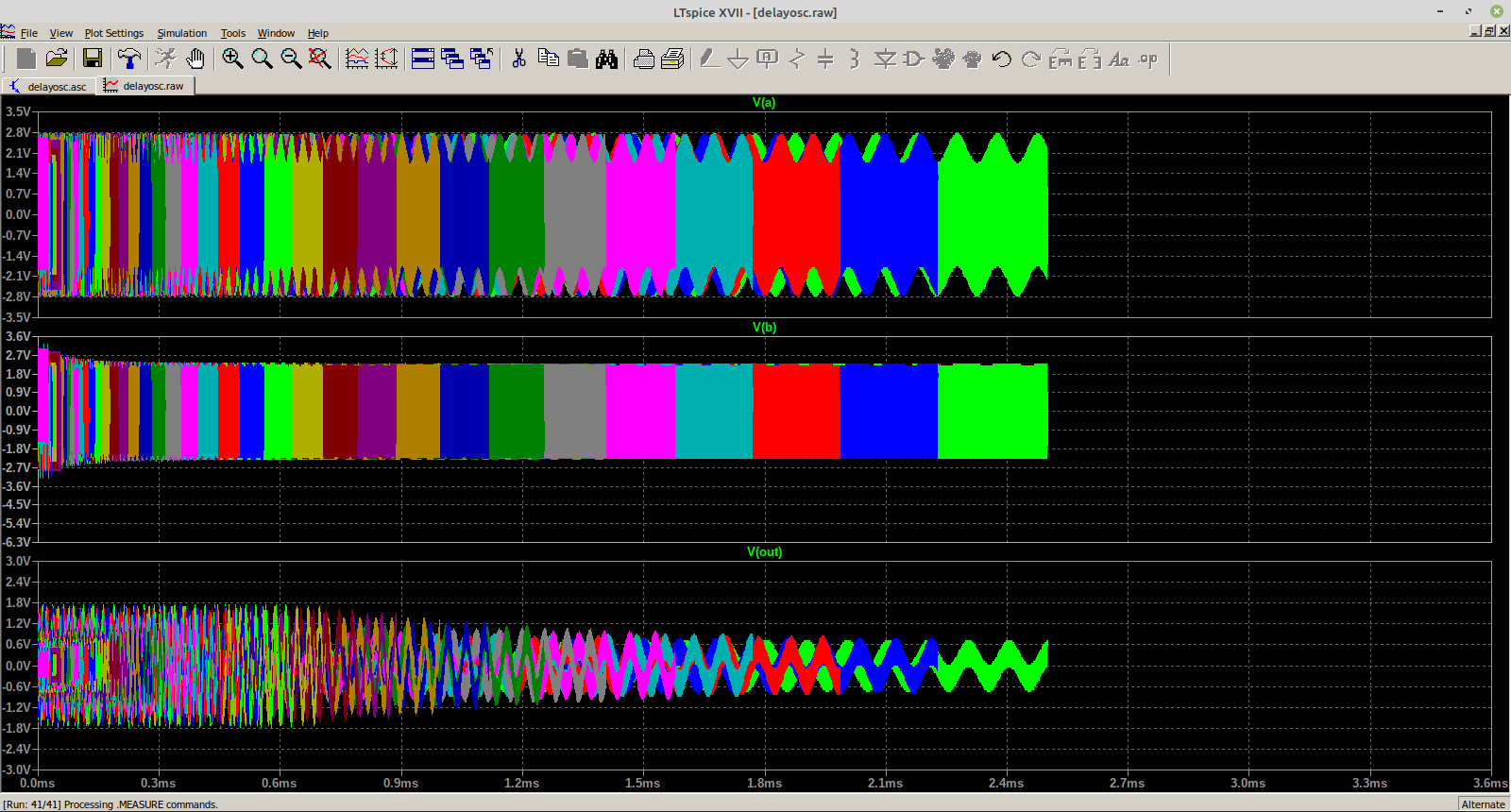Click the 3.0V axis label of V(out)
The height and width of the screenshot is (812, 1511).
(x=18, y=561)
